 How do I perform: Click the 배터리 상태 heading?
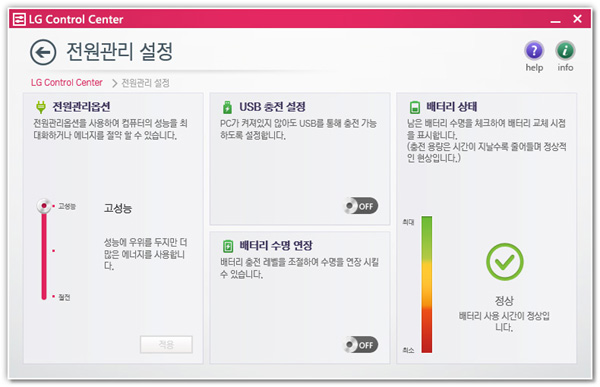(x=452, y=107)
